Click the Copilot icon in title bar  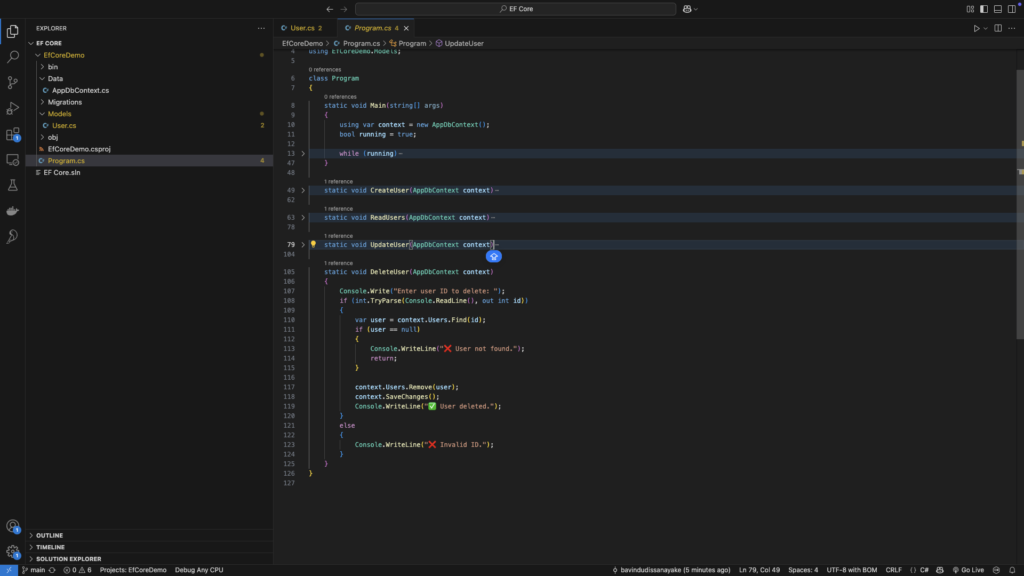(x=687, y=9)
